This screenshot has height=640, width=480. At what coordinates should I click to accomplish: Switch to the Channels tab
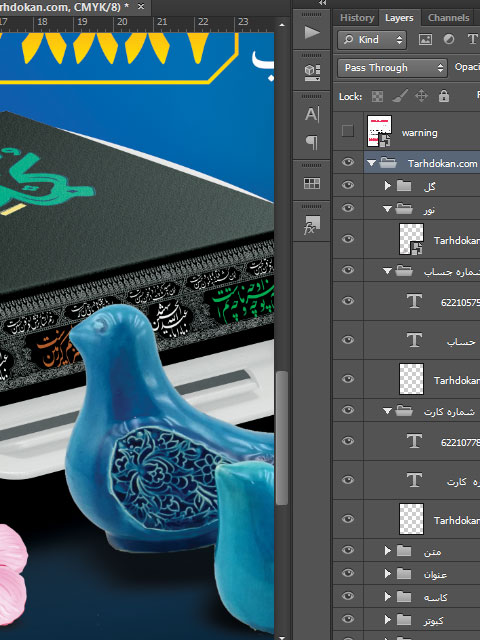[449, 18]
